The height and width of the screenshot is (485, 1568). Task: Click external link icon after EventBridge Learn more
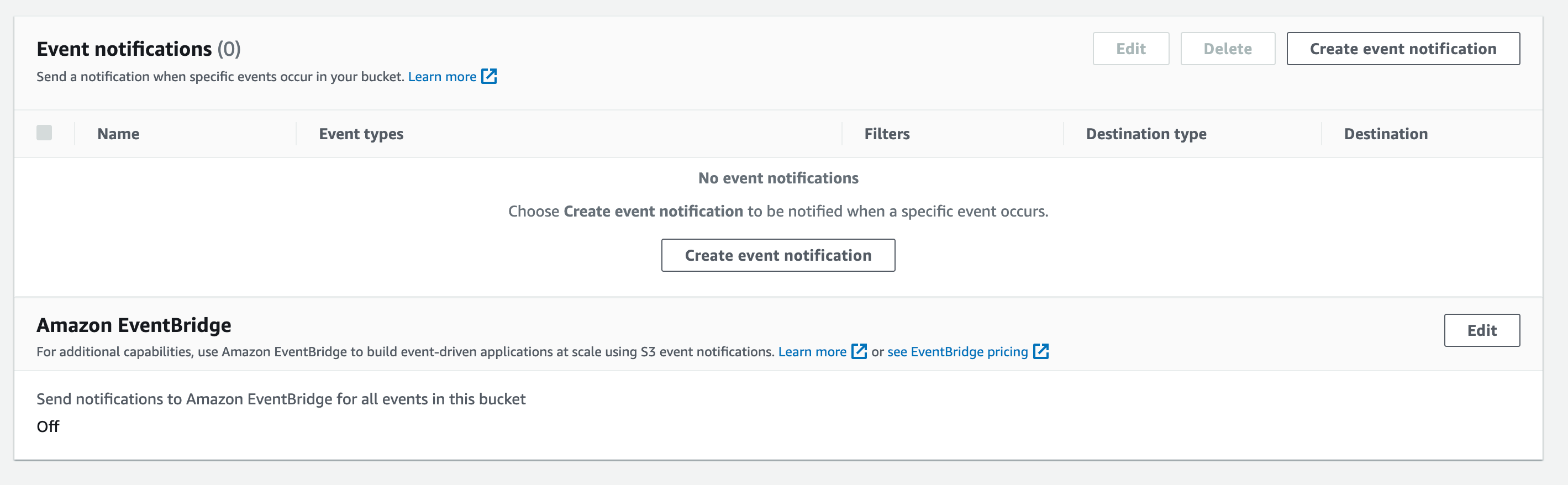[x=859, y=351]
